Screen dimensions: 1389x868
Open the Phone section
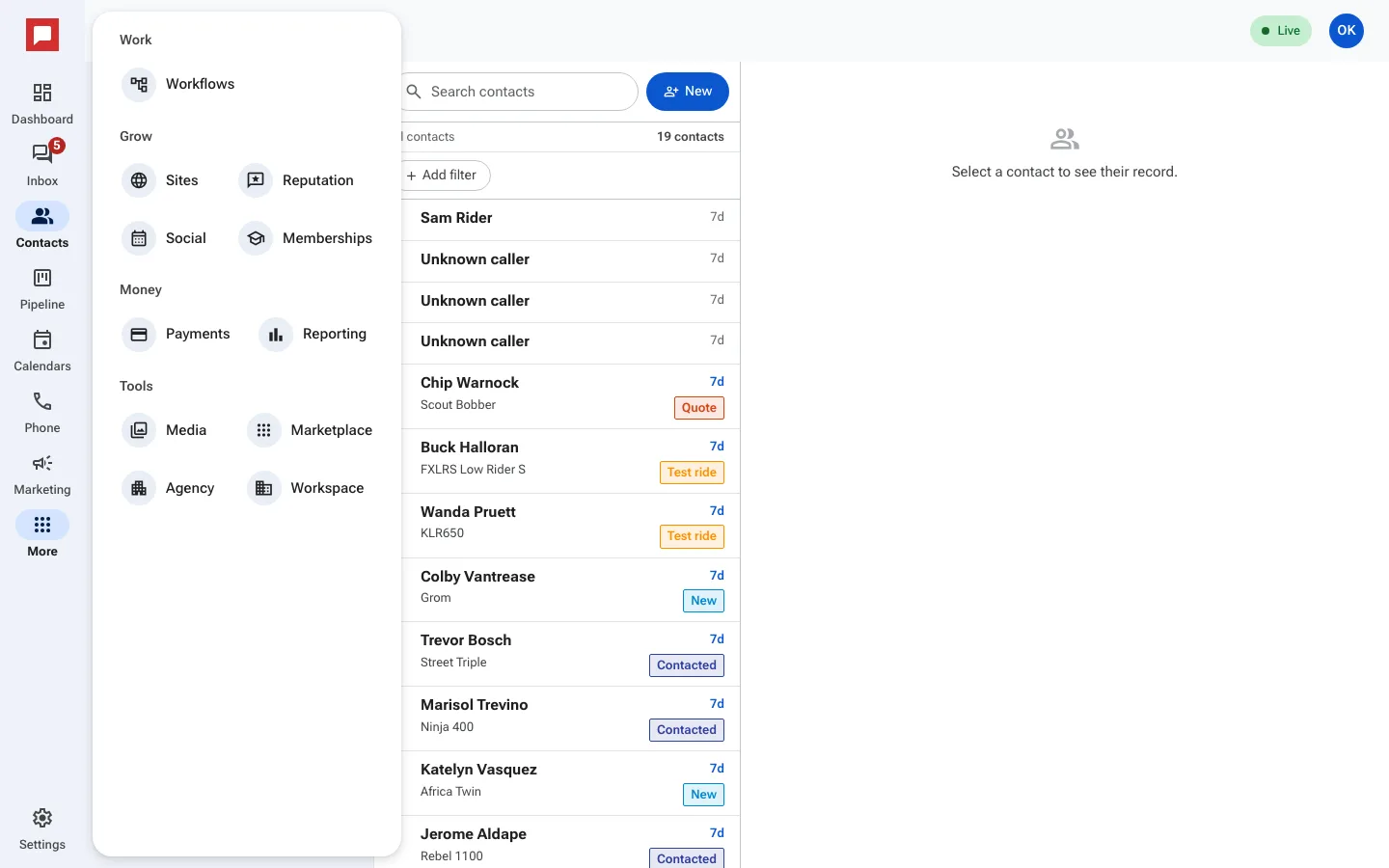[x=42, y=413]
